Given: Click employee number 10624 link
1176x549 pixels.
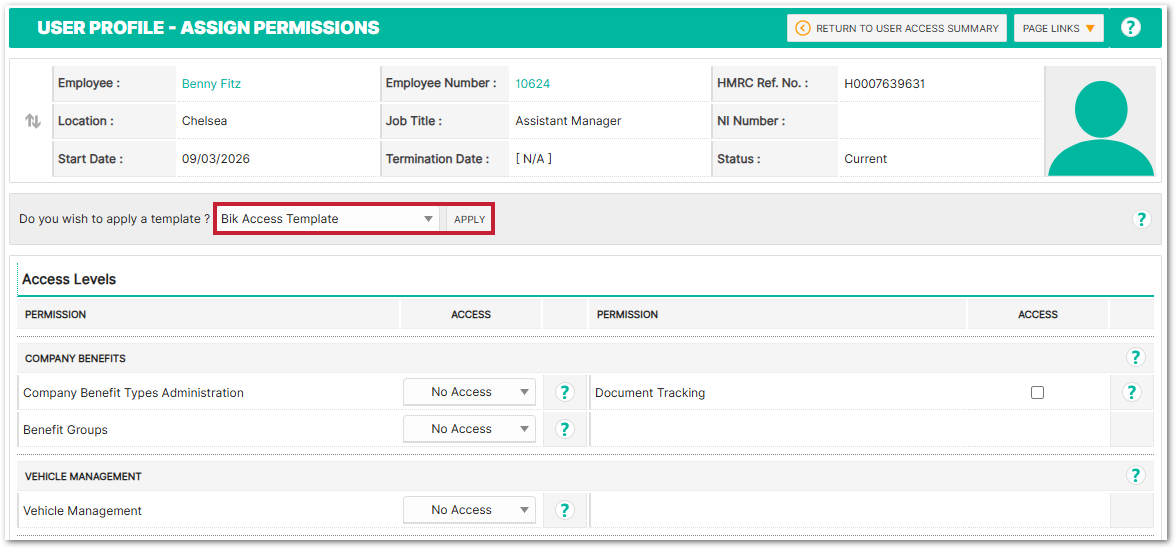Looking at the screenshot, I should click(532, 84).
